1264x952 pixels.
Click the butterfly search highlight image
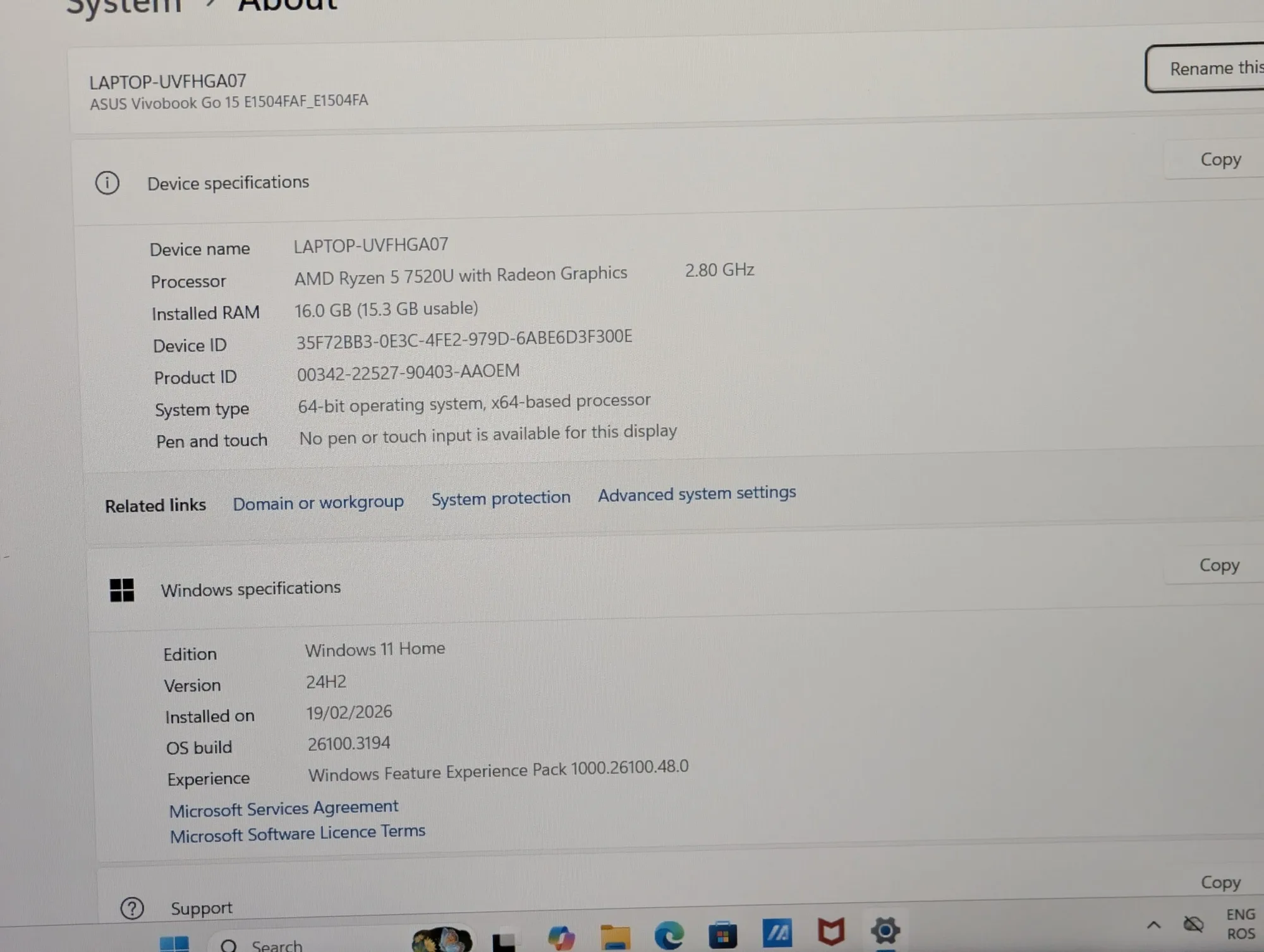click(442, 939)
